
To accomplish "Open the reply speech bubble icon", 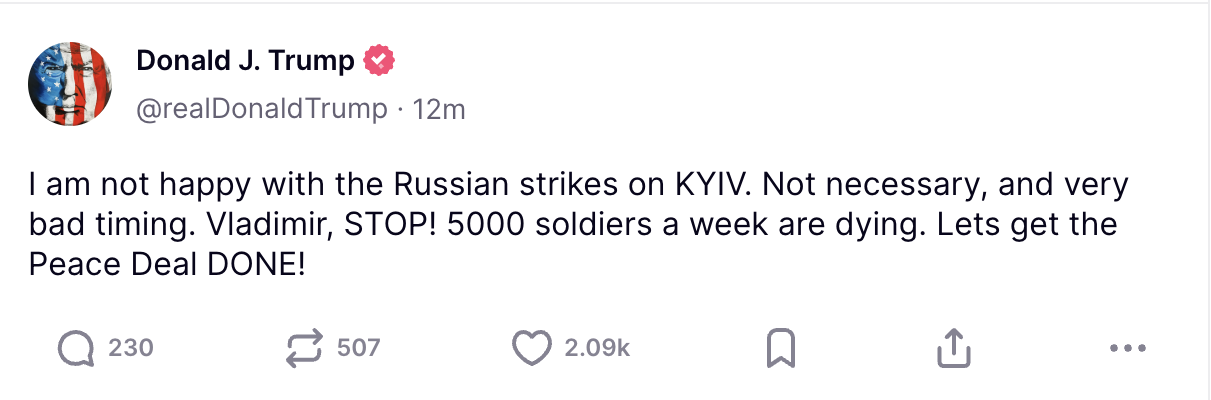I will point(76,348).
